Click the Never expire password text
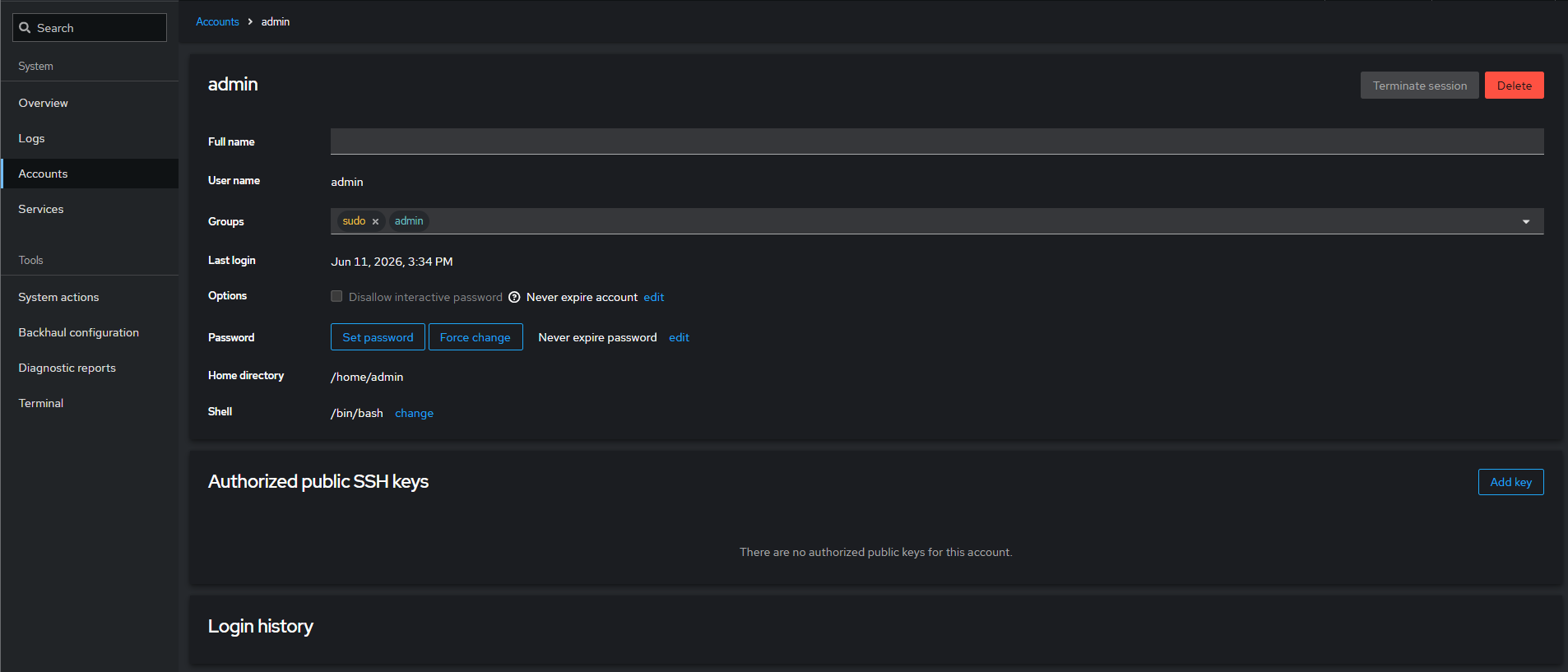The height and width of the screenshot is (672, 1568). click(x=597, y=337)
